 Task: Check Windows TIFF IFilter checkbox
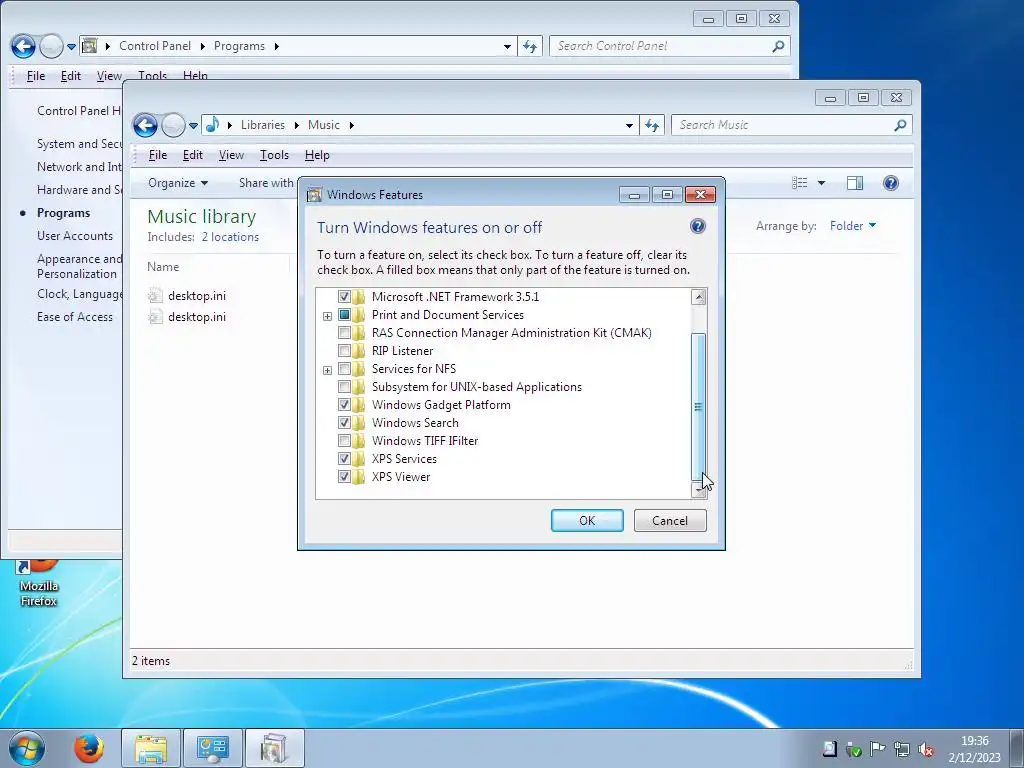[344, 441]
